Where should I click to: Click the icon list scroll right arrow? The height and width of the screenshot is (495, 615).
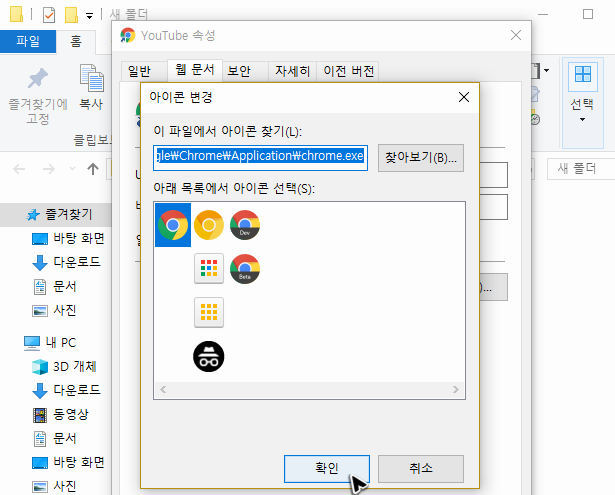pos(455,389)
